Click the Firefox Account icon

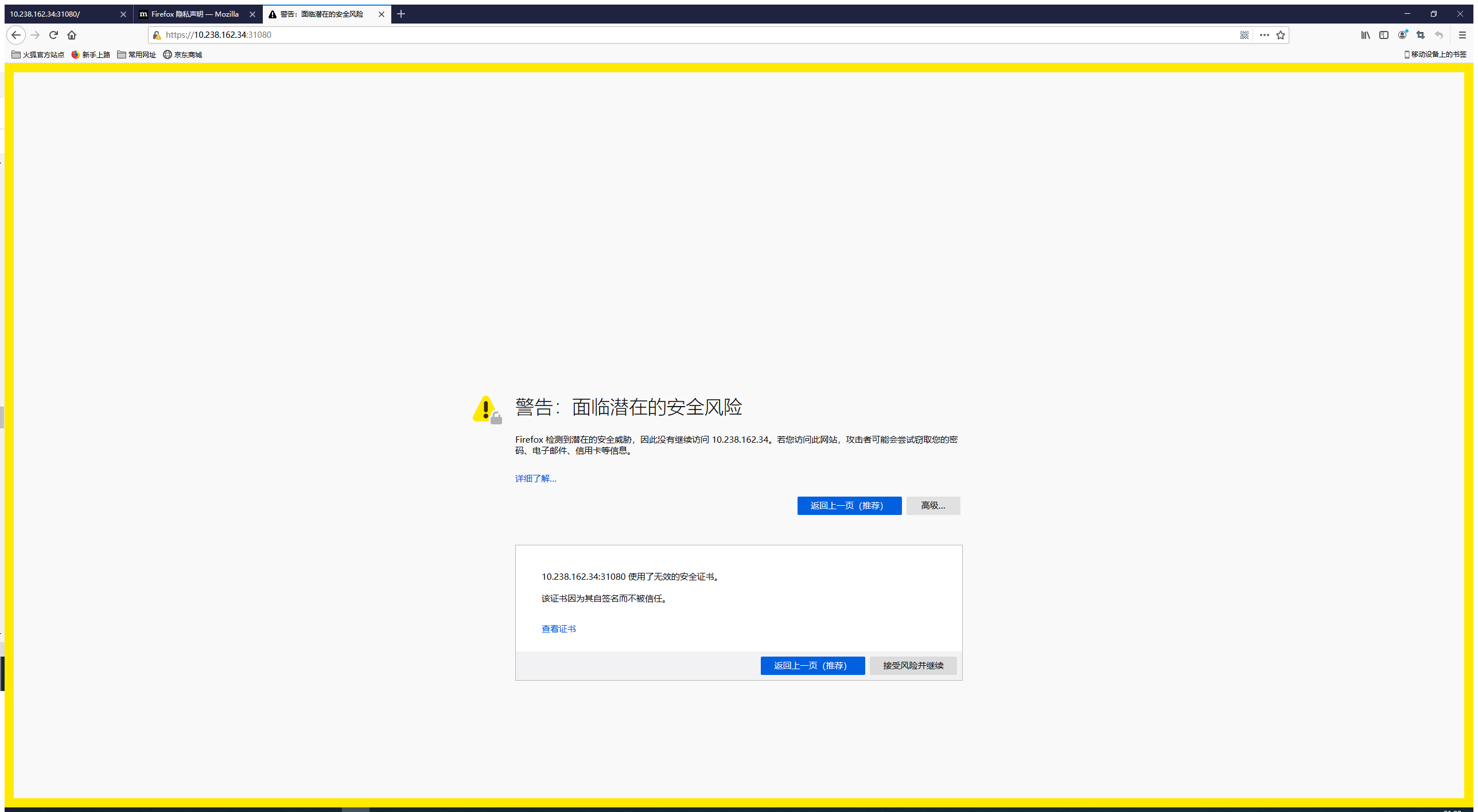[x=1402, y=35]
